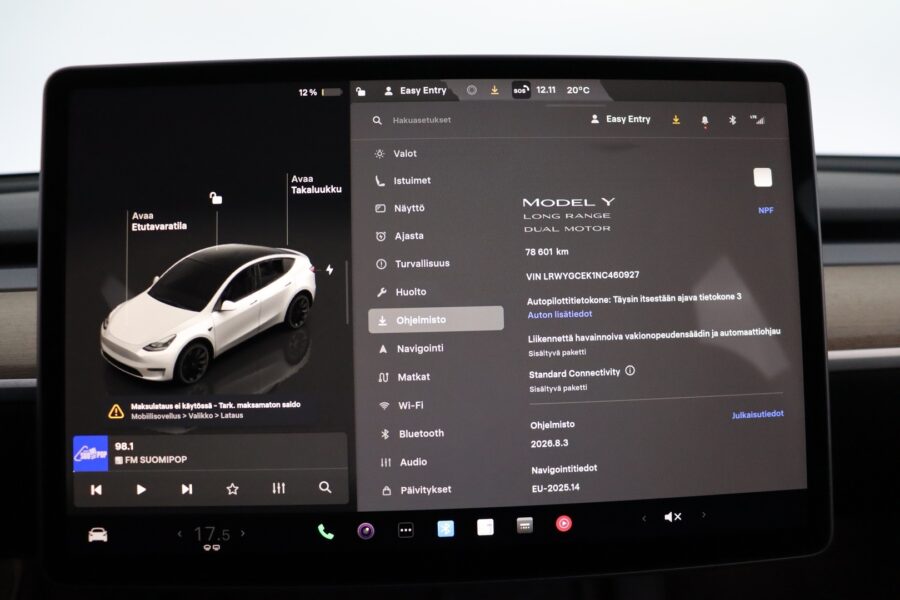Open notifications bell icon
The height and width of the screenshot is (600, 900).
tap(705, 121)
